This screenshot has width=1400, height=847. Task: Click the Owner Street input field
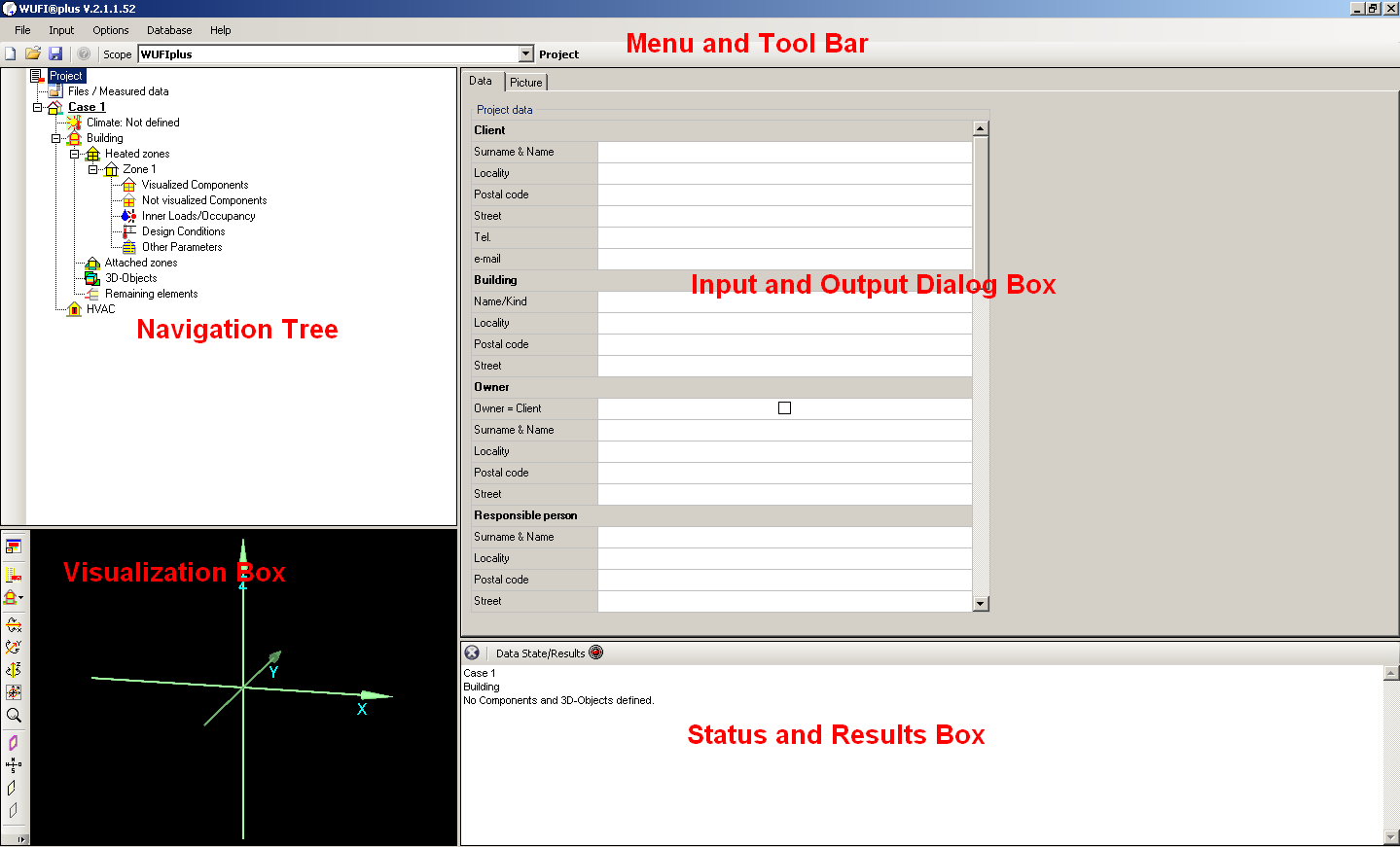[x=784, y=494]
